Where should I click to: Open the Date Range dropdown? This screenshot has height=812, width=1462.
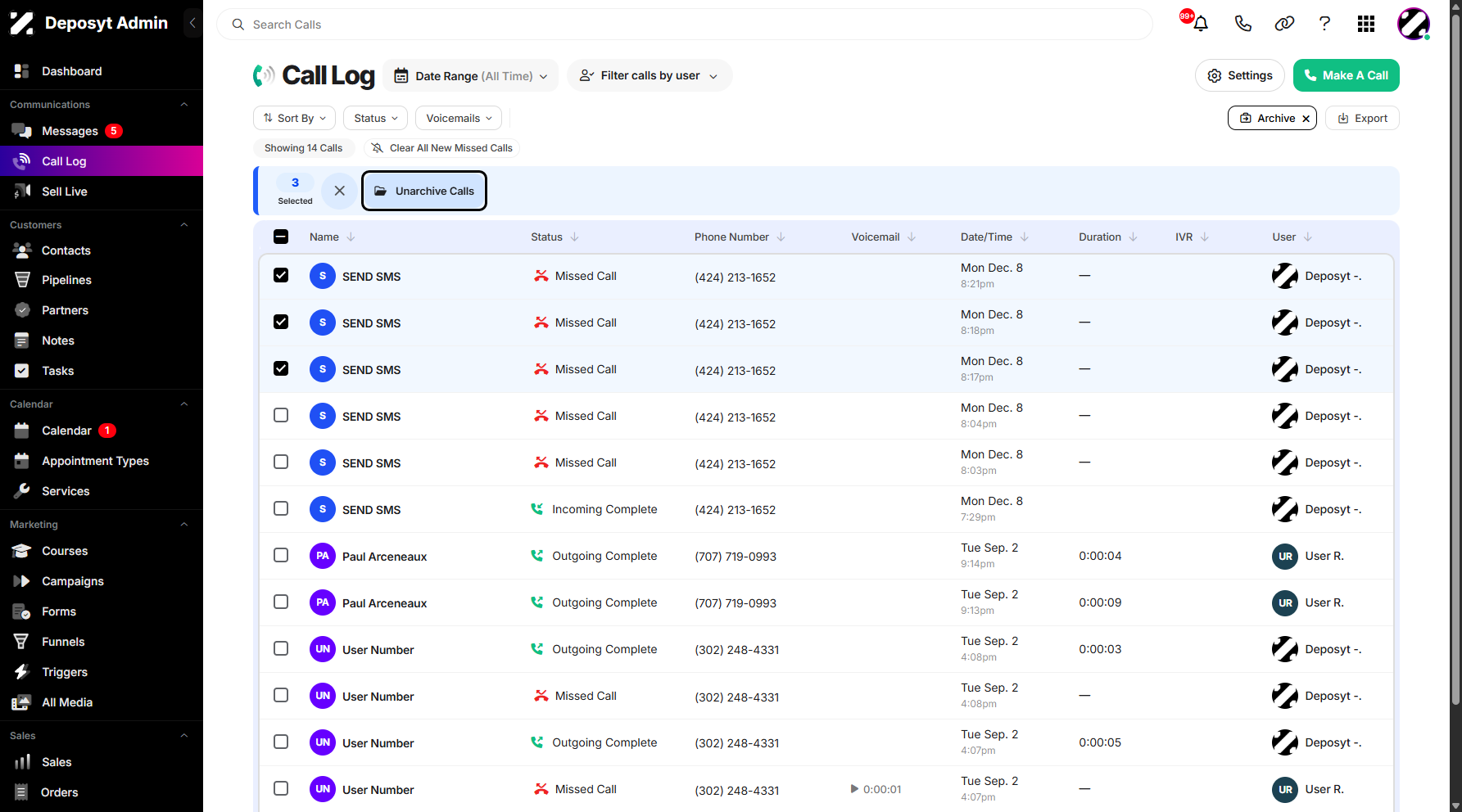[471, 75]
